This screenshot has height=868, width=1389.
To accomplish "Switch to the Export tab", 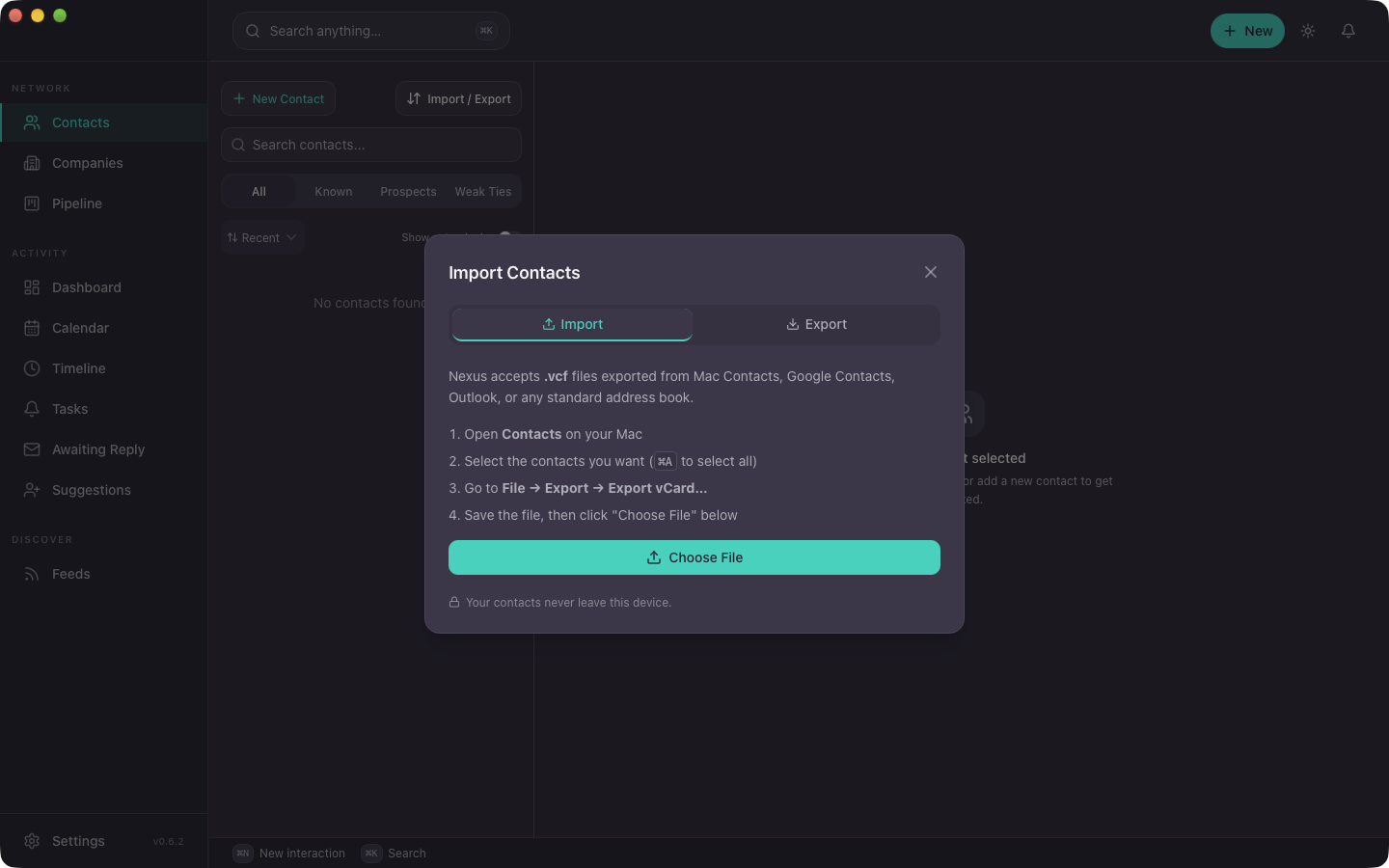I will pyautogui.click(x=816, y=324).
